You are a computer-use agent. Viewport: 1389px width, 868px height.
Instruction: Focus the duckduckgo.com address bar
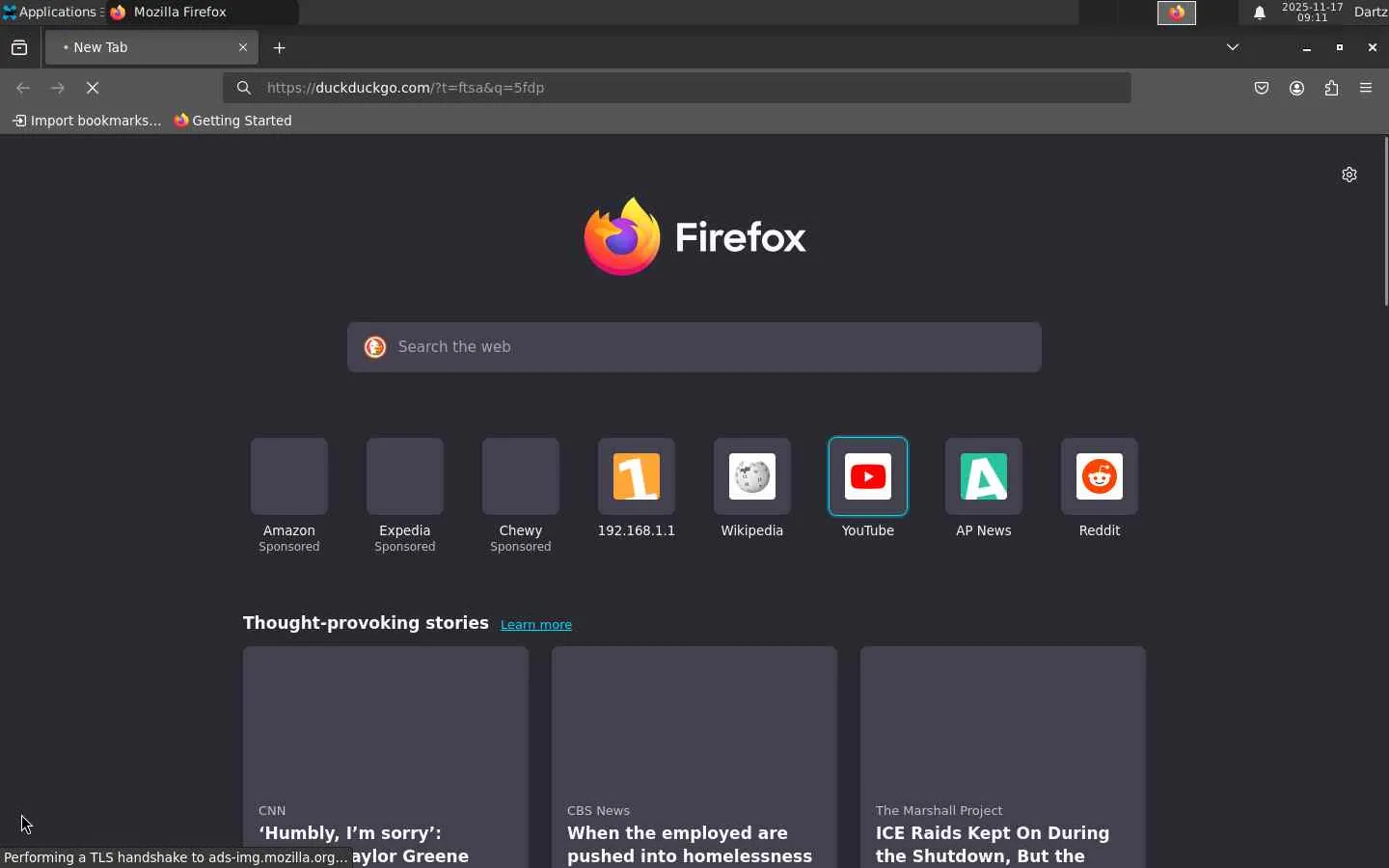coord(677,88)
